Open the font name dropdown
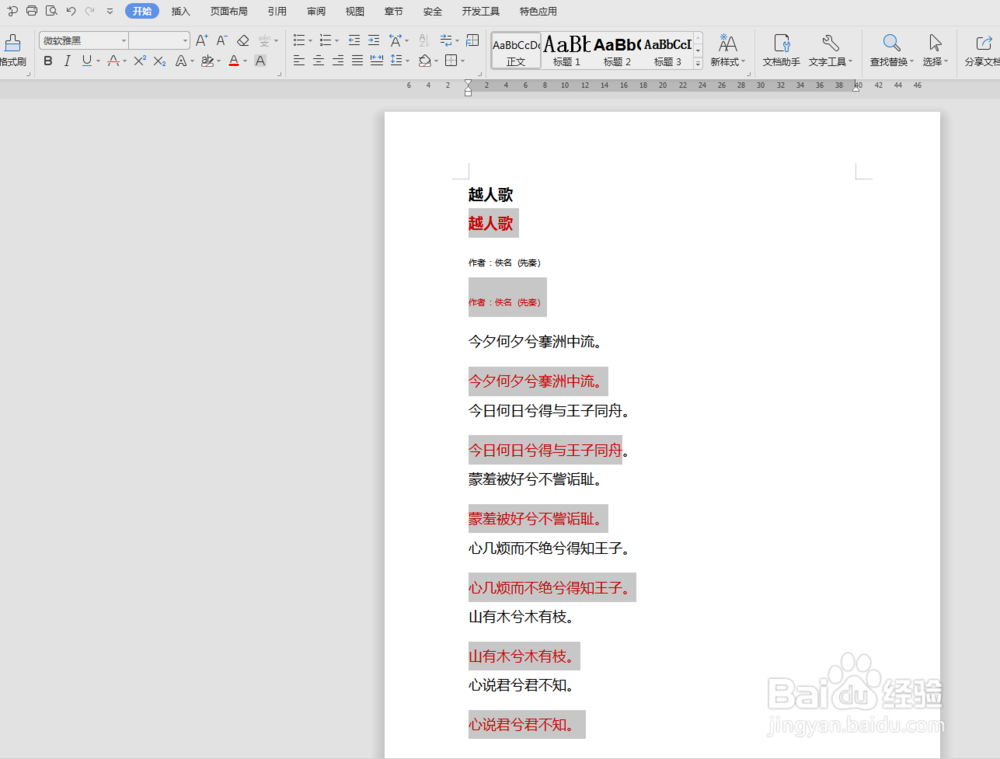 click(x=125, y=39)
